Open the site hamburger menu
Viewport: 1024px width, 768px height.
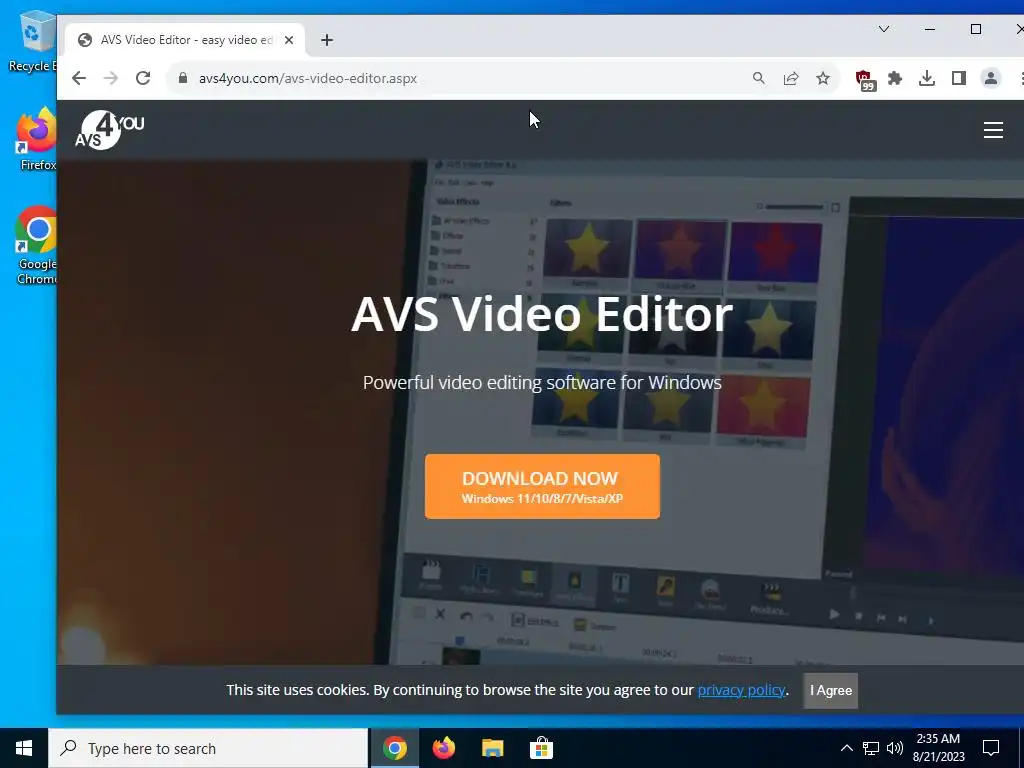(x=993, y=130)
